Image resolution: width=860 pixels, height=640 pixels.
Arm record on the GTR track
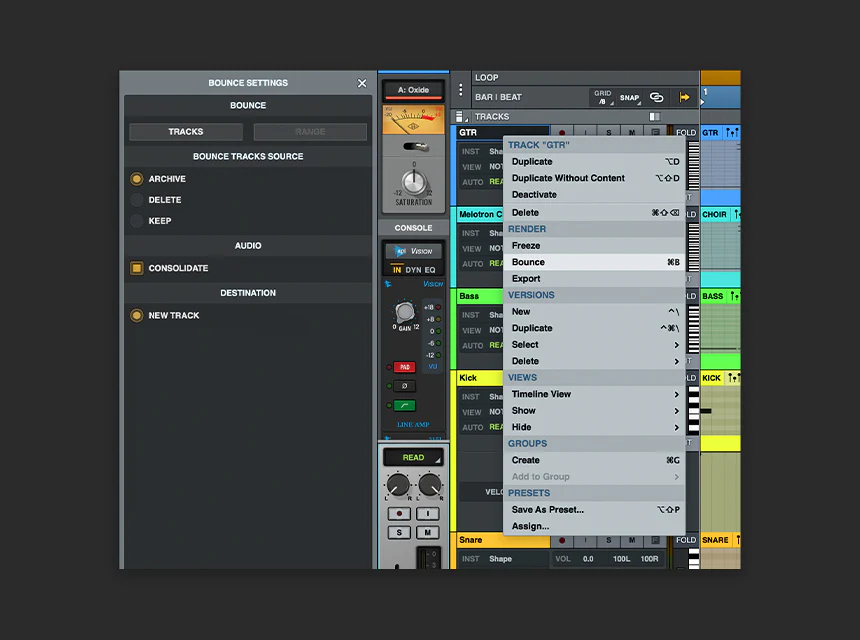562,133
